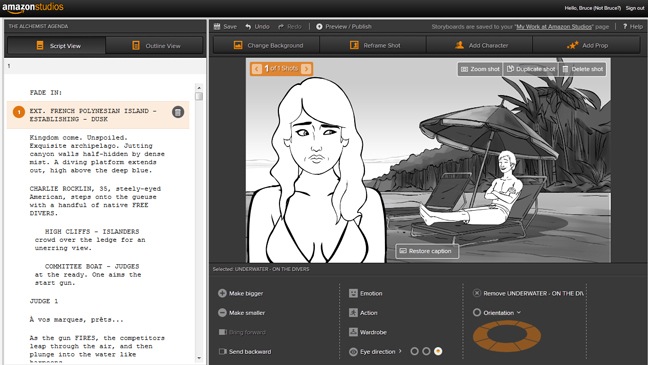The width and height of the screenshot is (648, 365).
Task: Open Action options
Action: tap(363, 313)
